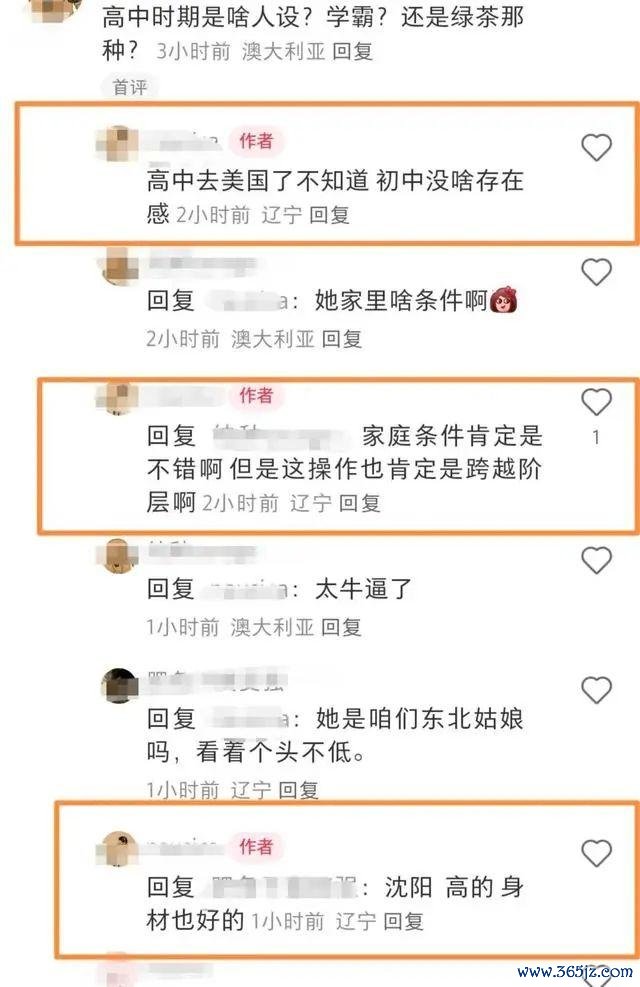The height and width of the screenshot is (987, 640).
Task: Tap heart on 家庭条件肯定是不错啊 comment
Action: [596, 402]
